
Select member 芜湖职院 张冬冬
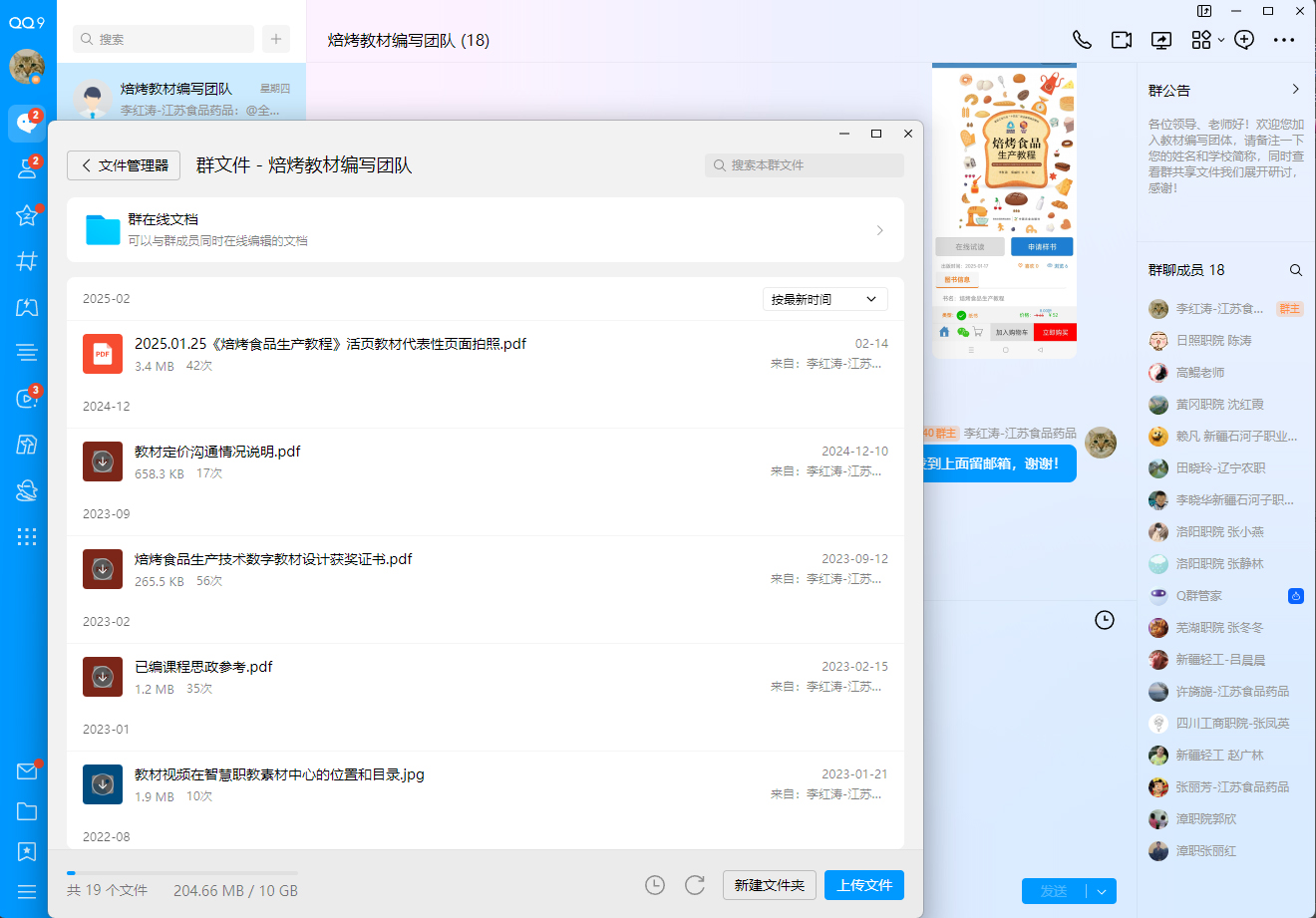(1226, 628)
